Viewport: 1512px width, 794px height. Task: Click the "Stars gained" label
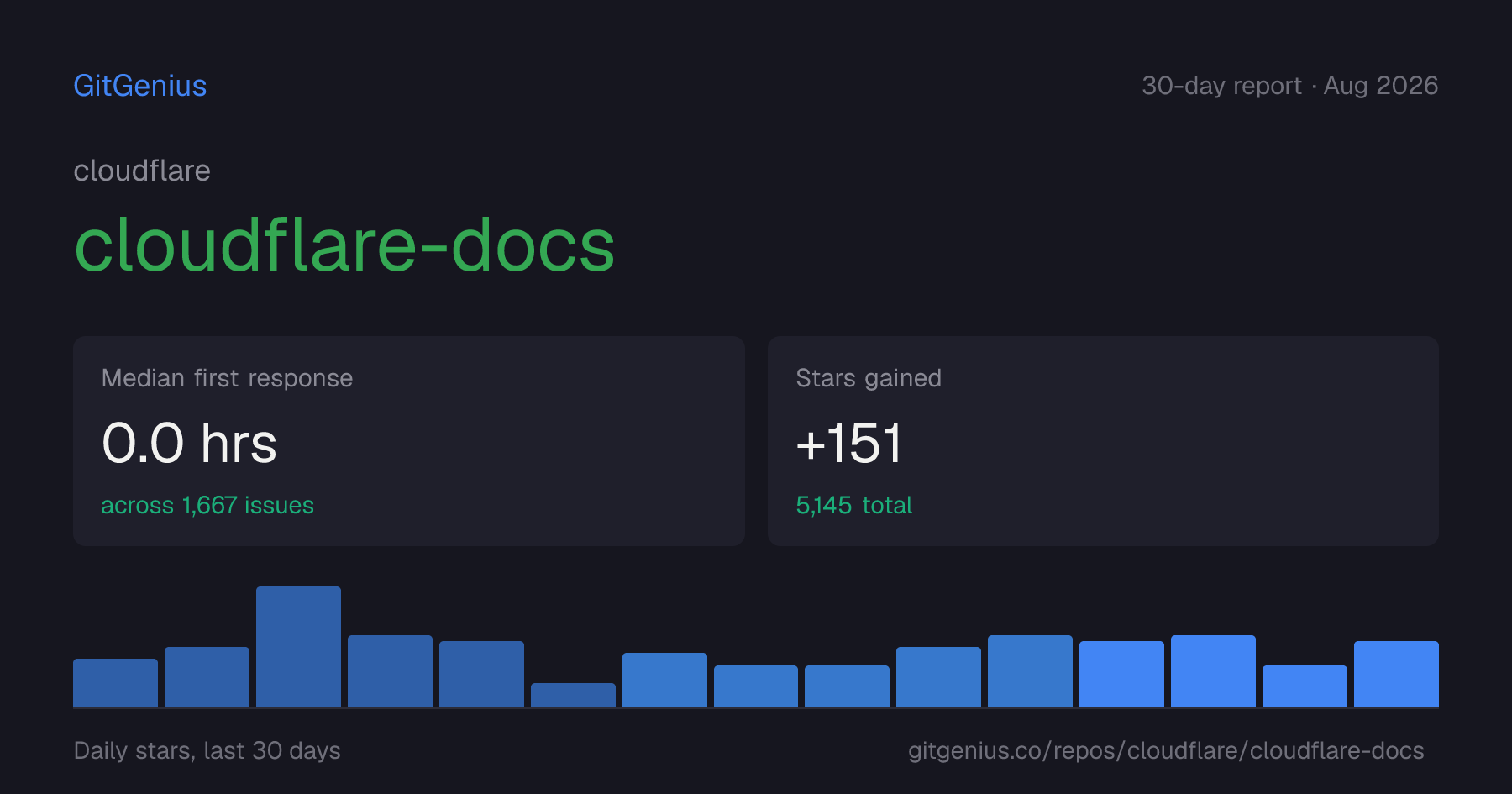pyautogui.click(x=869, y=378)
